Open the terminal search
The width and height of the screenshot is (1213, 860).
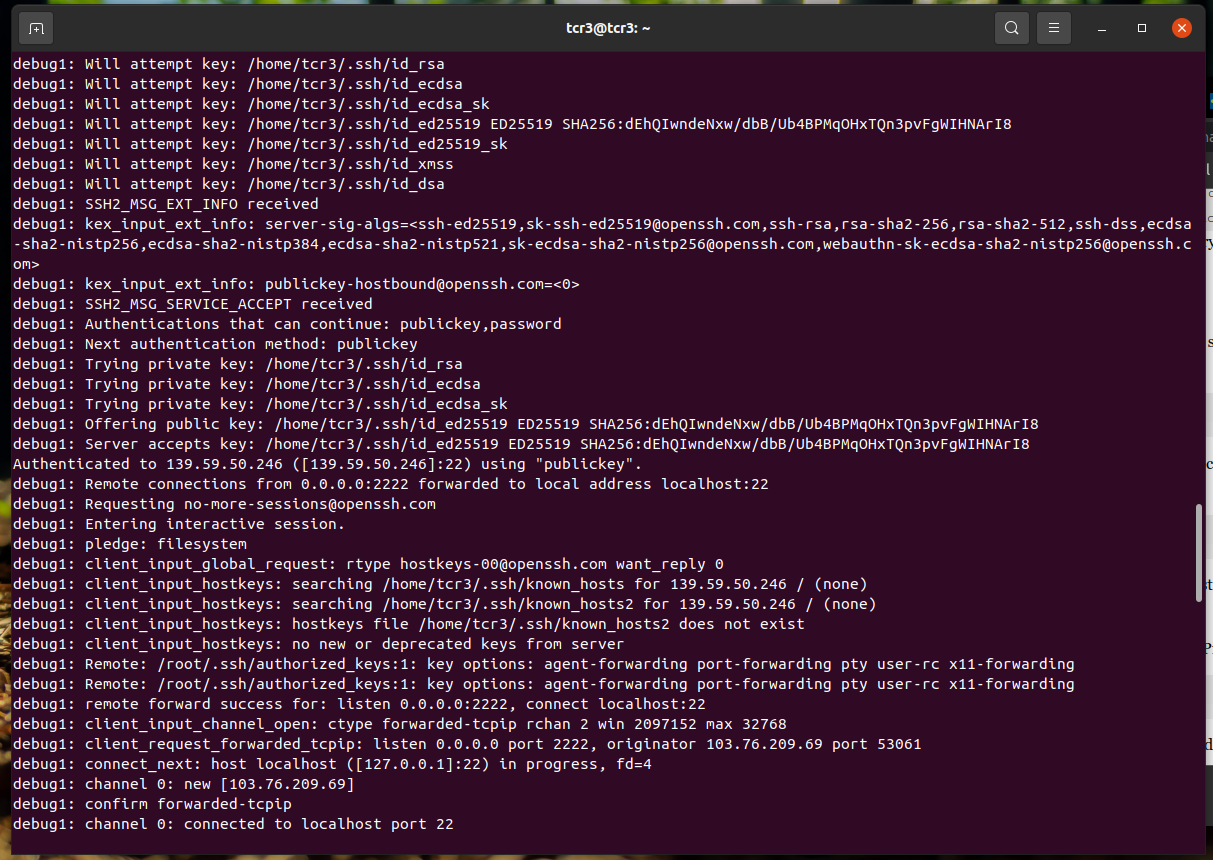[x=1011, y=27]
